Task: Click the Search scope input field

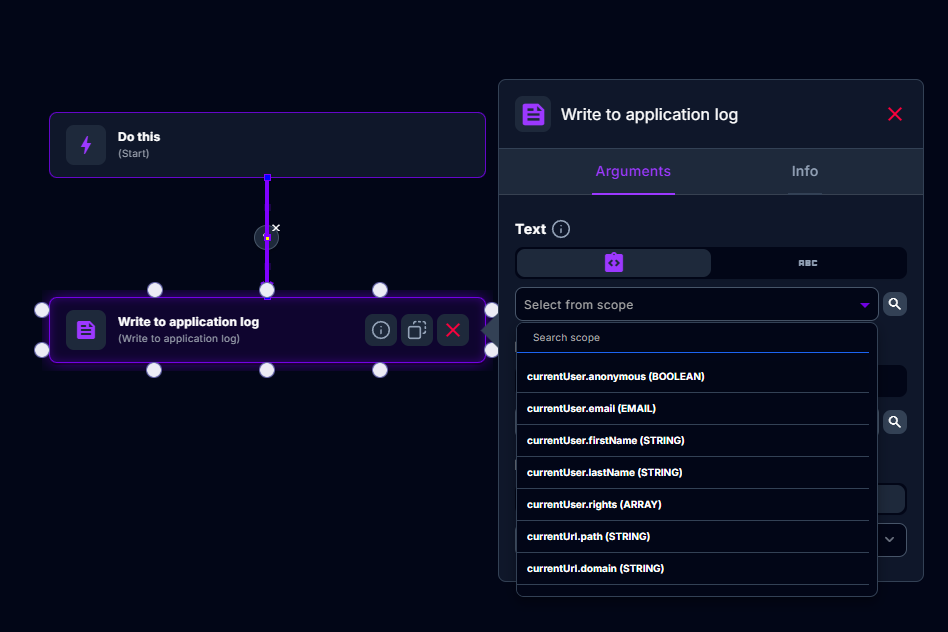Action: coord(695,338)
